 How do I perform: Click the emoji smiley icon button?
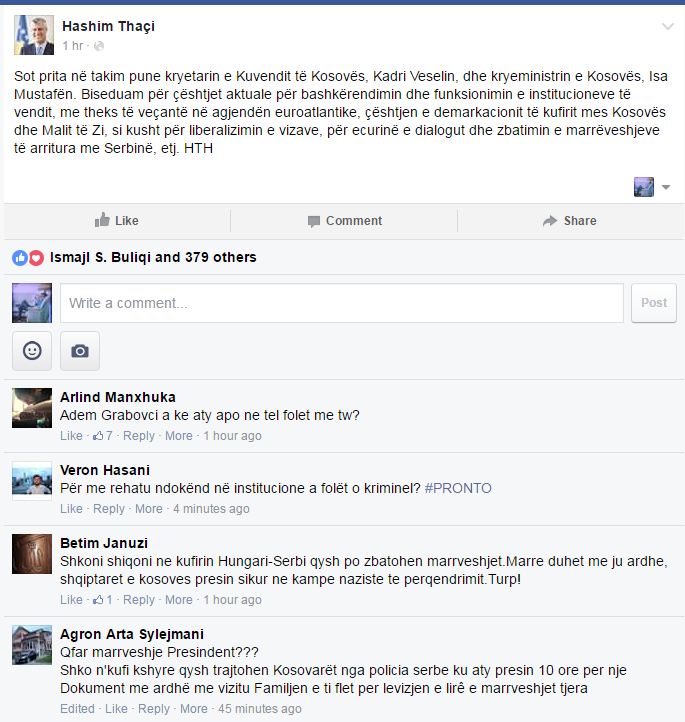click(32, 351)
